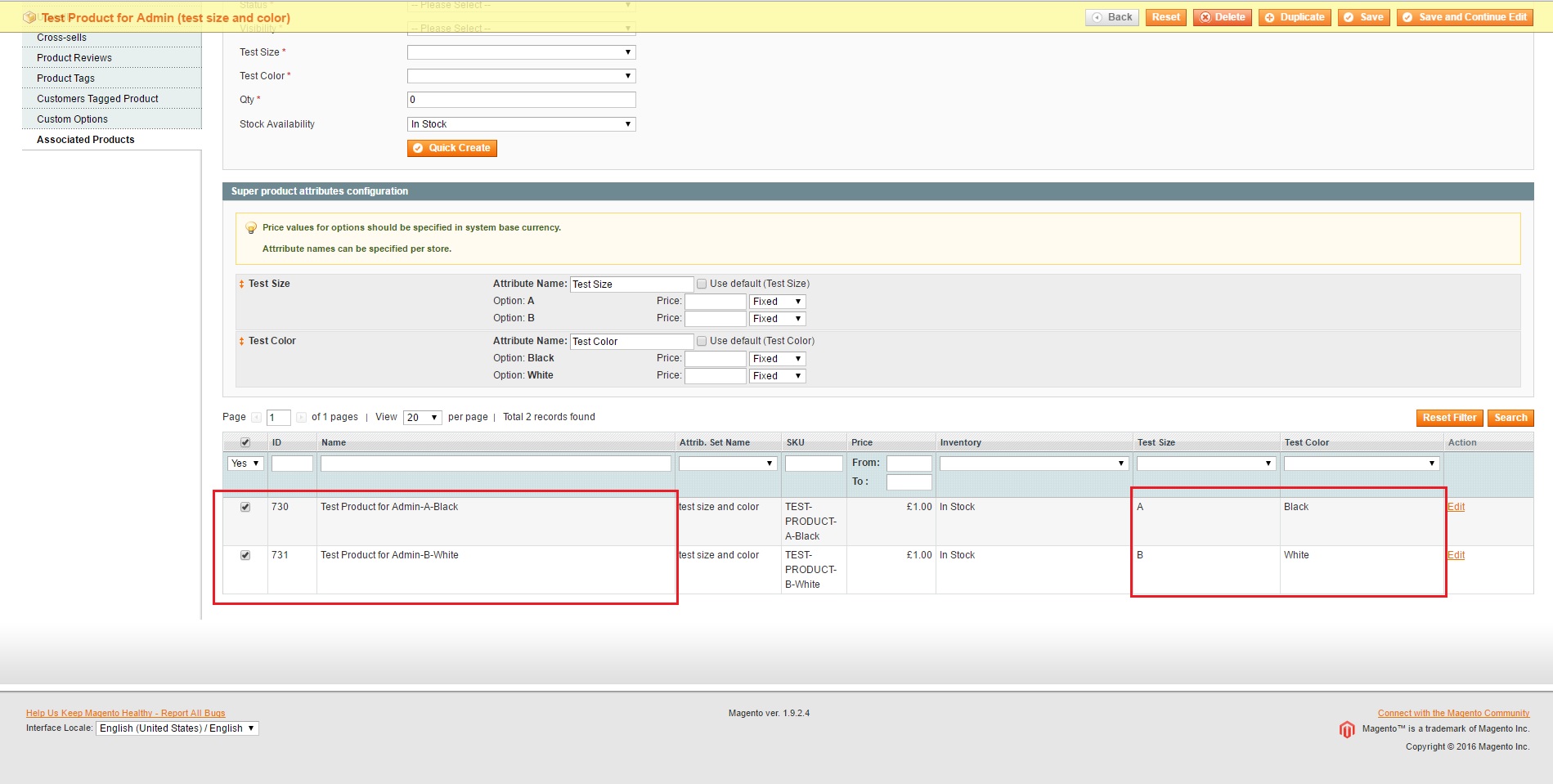The width and height of the screenshot is (1553, 784).
Task: Toggle the select-all checkbox in the grid header
Action: tap(245, 441)
